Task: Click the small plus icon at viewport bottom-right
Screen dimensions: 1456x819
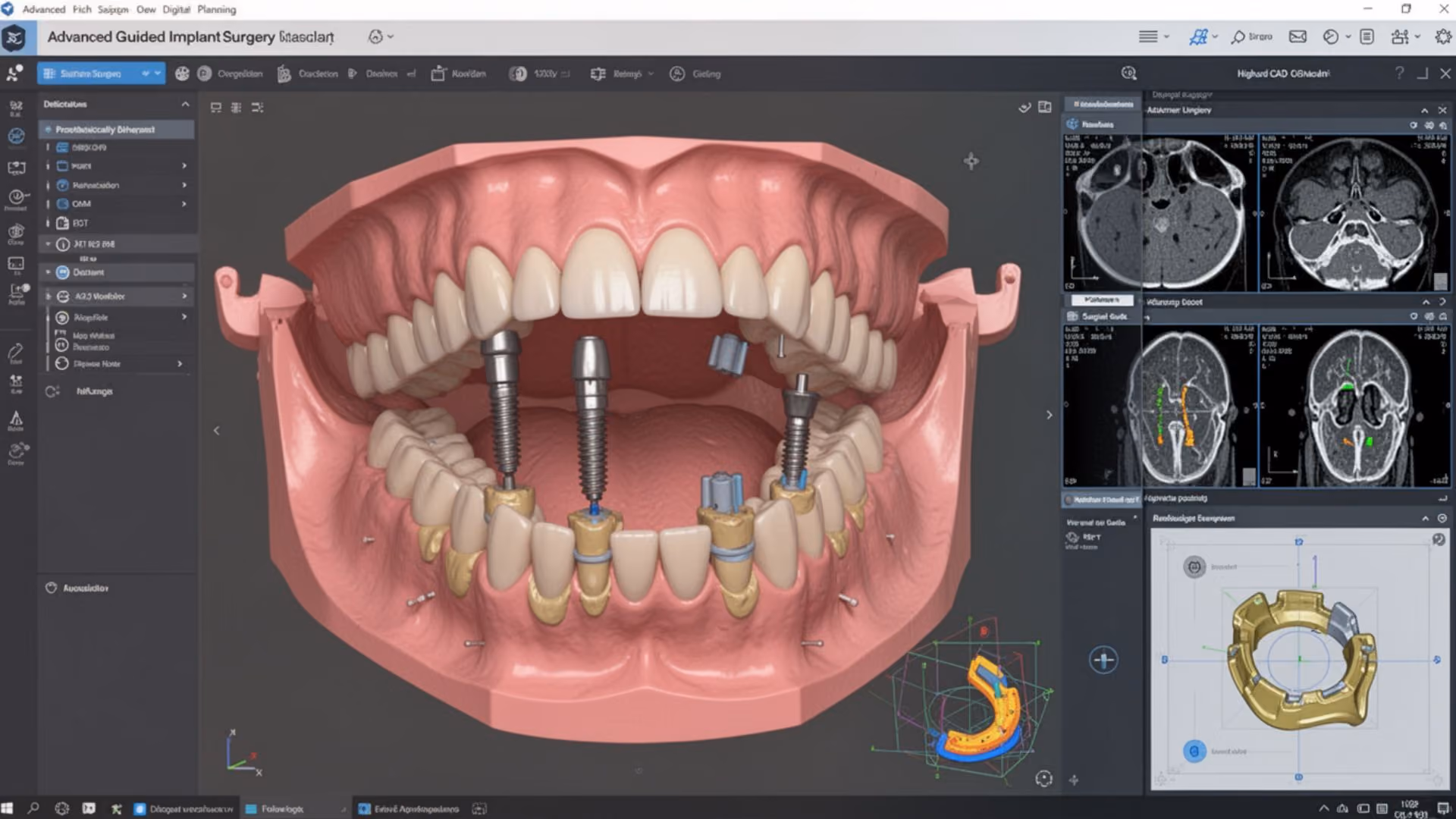Action: pyautogui.click(x=1074, y=780)
